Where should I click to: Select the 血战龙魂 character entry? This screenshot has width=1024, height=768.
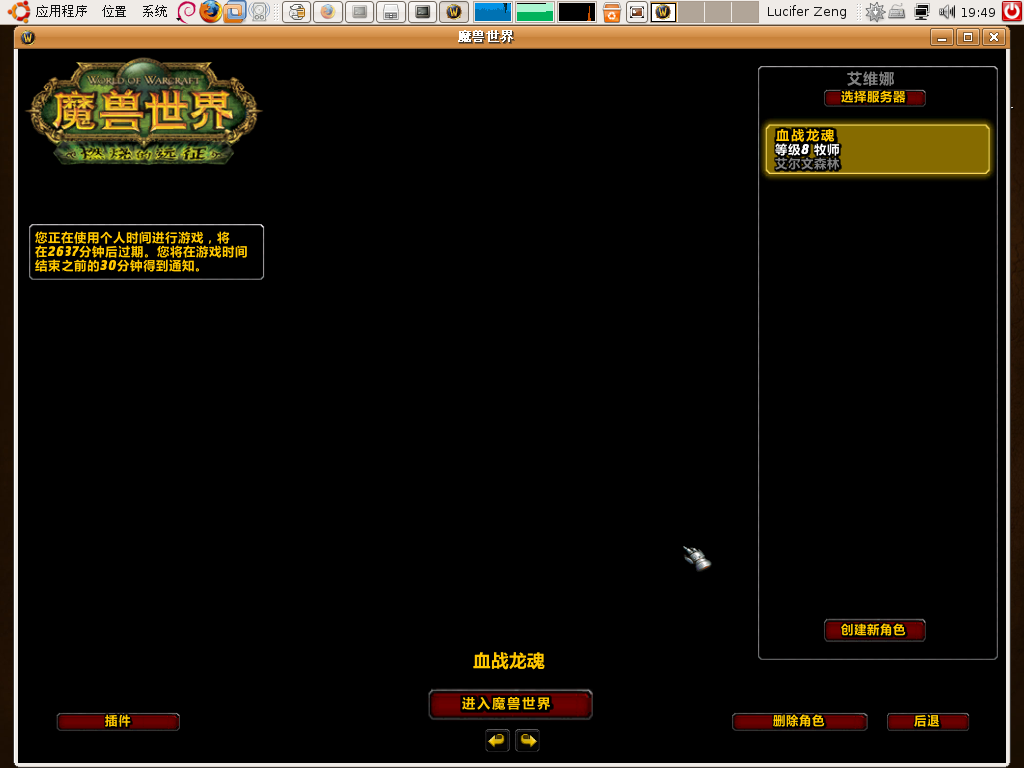point(877,150)
